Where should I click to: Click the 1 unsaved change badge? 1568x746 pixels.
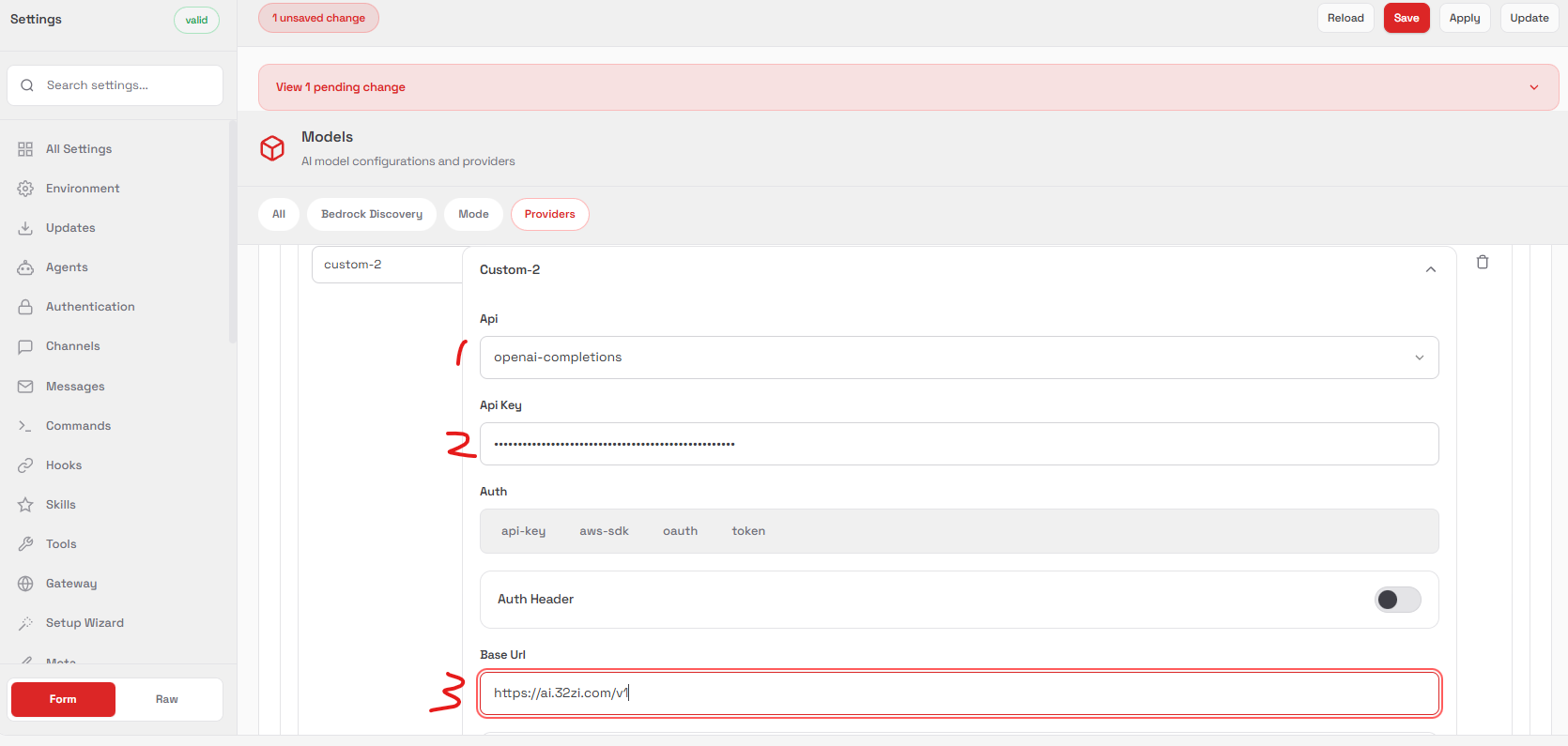point(318,18)
